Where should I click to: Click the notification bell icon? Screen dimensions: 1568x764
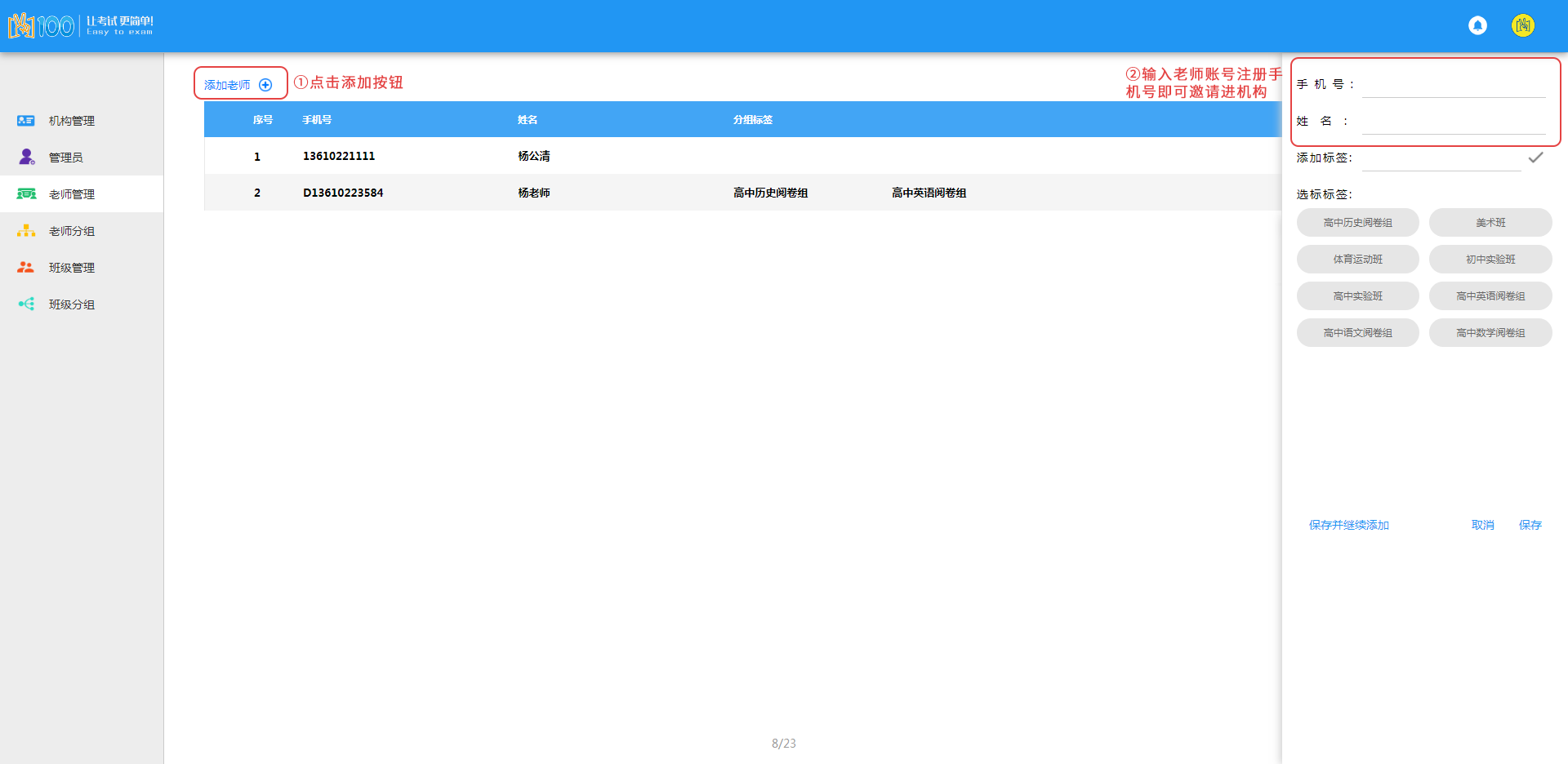1477,25
